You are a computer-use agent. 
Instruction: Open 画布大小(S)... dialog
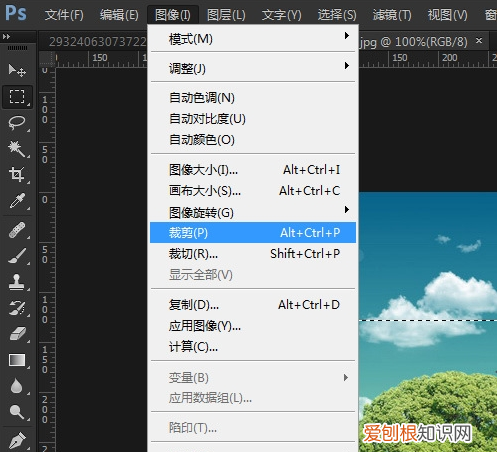click(253, 191)
